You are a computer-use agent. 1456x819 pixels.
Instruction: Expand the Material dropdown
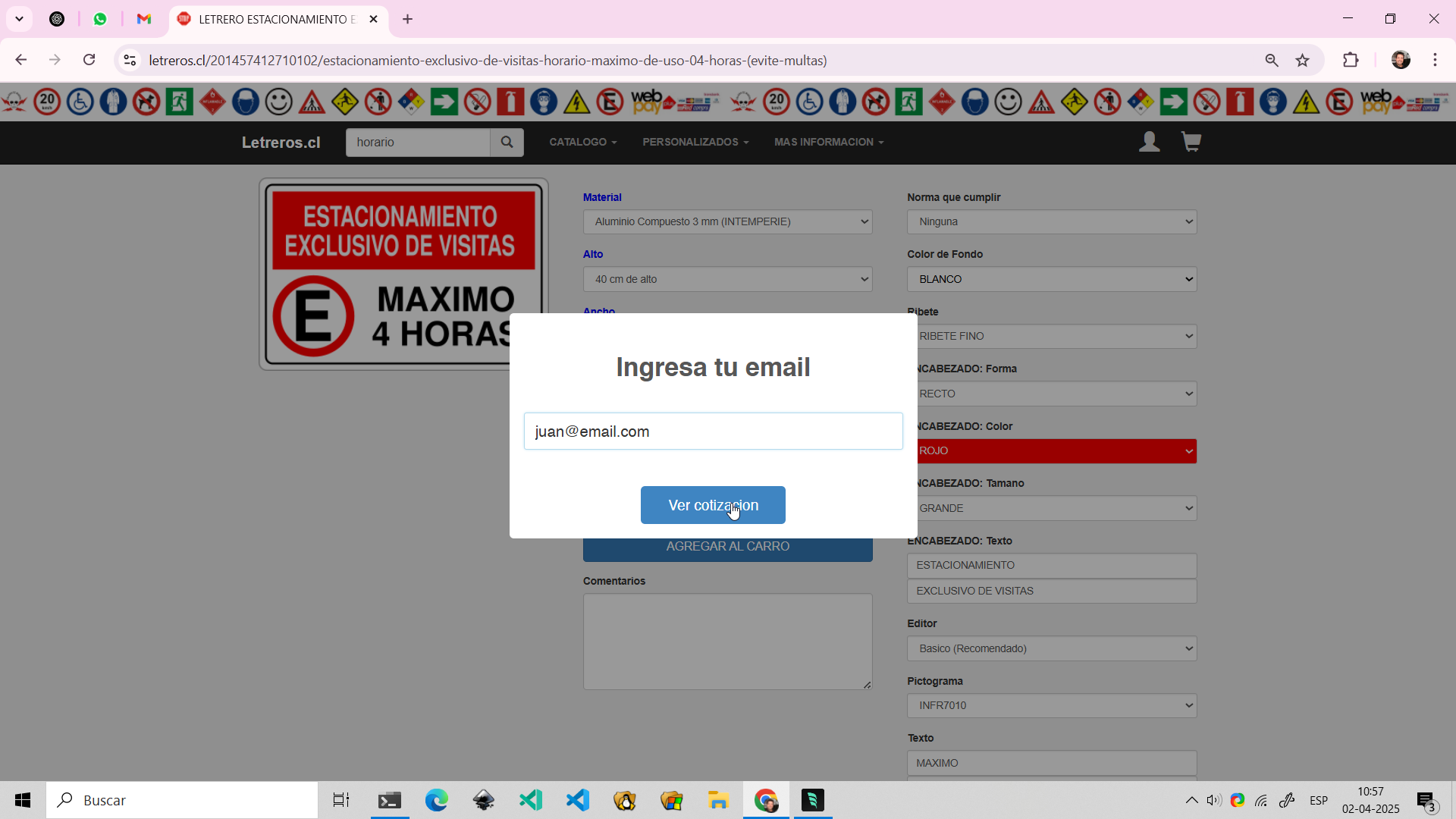pyautogui.click(x=727, y=222)
